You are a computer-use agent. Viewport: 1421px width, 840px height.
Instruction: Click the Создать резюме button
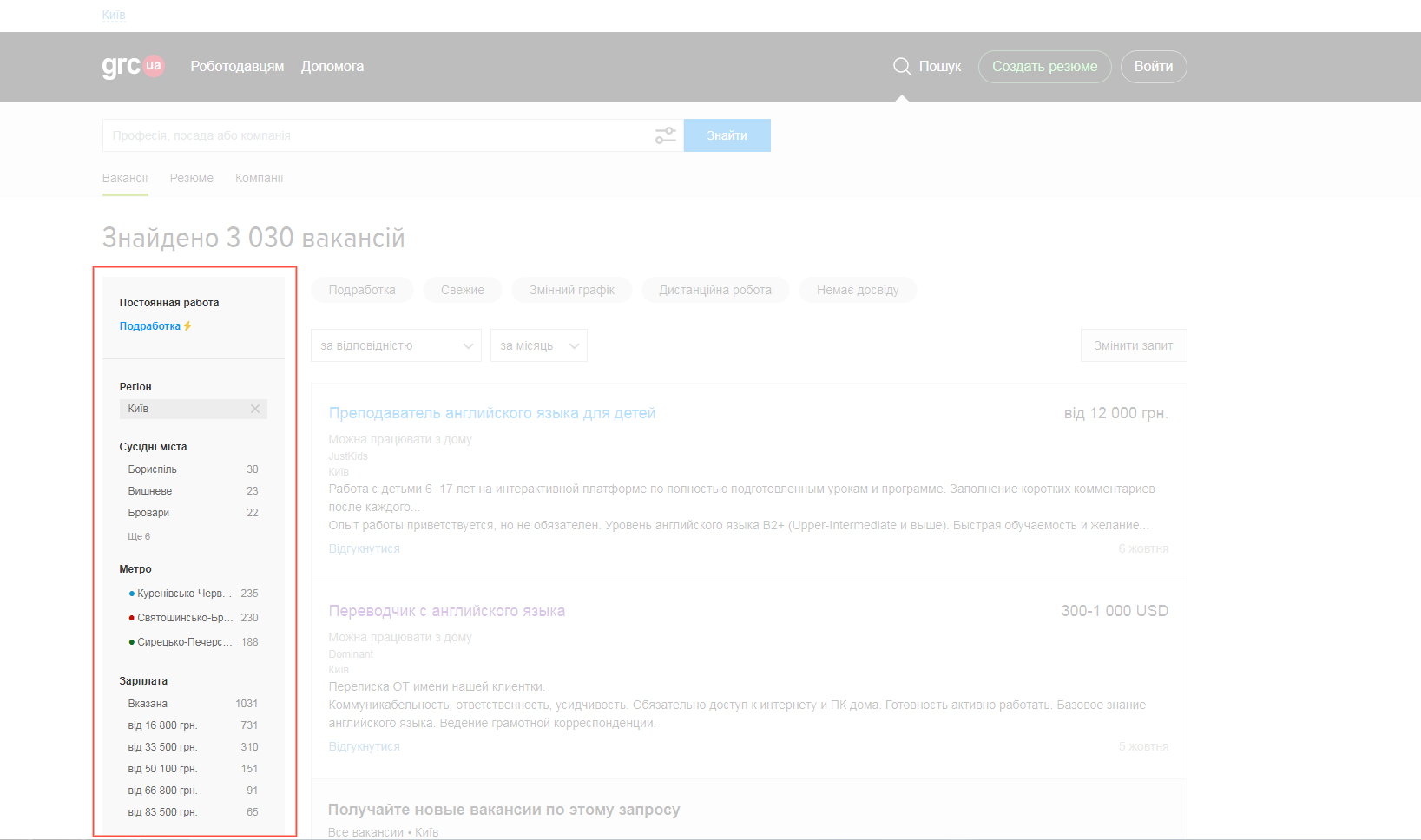coord(1044,67)
